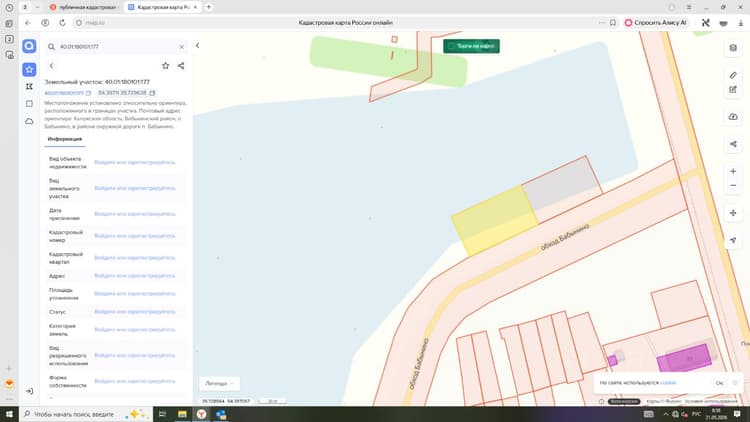This screenshot has height=422, width=750.
Task: Accept cookies with the Ок button
Action: click(719, 383)
